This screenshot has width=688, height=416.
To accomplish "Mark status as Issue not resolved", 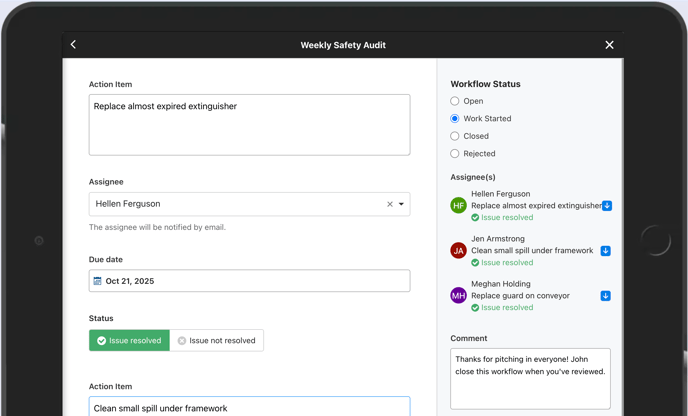I will click(x=216, y=341).
